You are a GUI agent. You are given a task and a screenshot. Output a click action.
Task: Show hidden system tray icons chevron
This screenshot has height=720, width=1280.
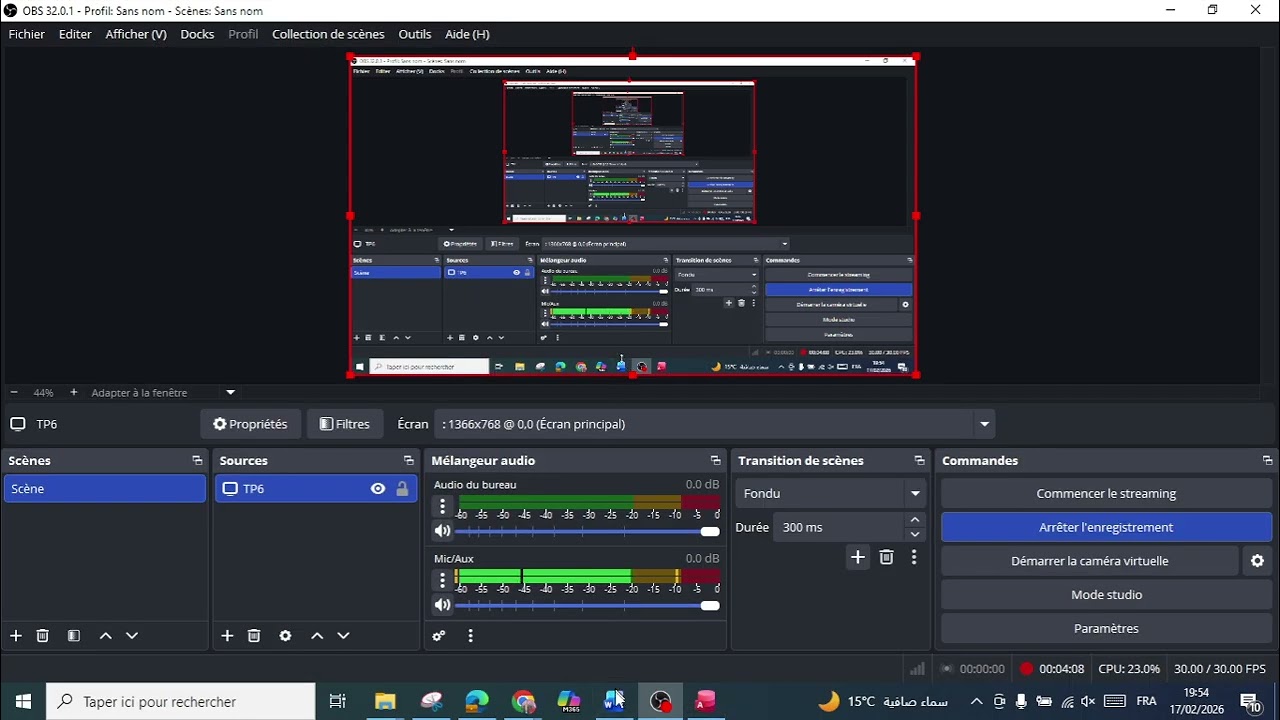point(976,702)
